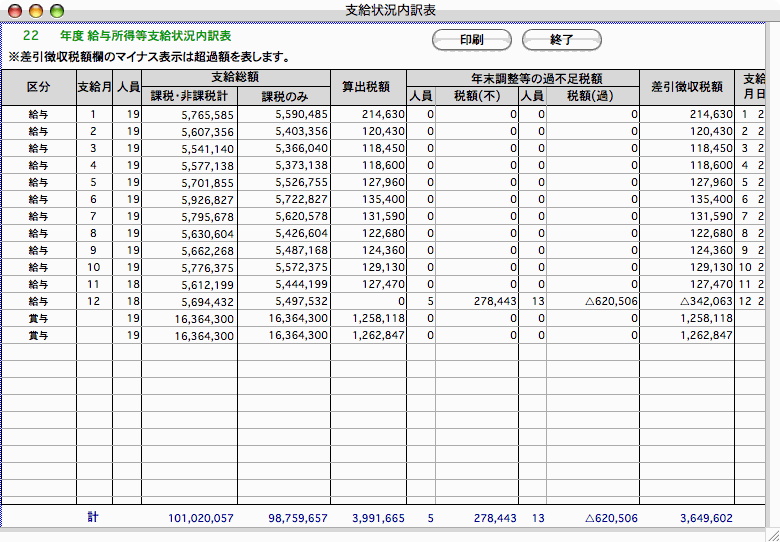
Task: Click the 税額(過) sub-header
Action: click(x=588, y=96)
